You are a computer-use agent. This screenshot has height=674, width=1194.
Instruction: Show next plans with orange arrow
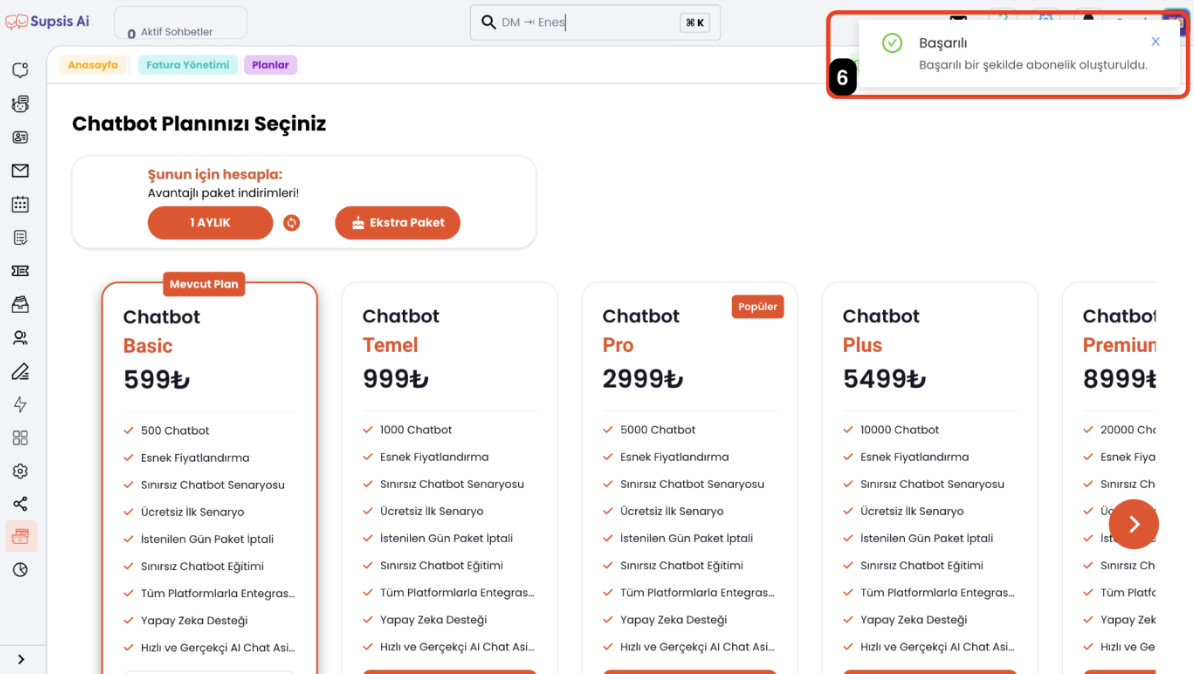pyautogui.click(x=1133, y=524)
